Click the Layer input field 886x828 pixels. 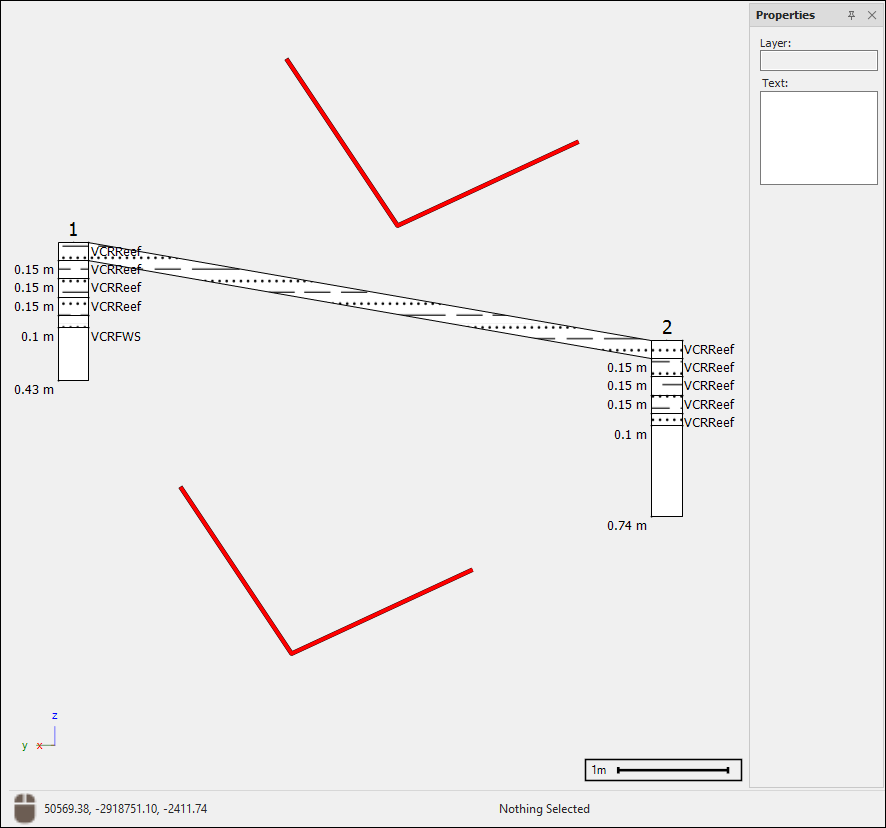(818, 61)
